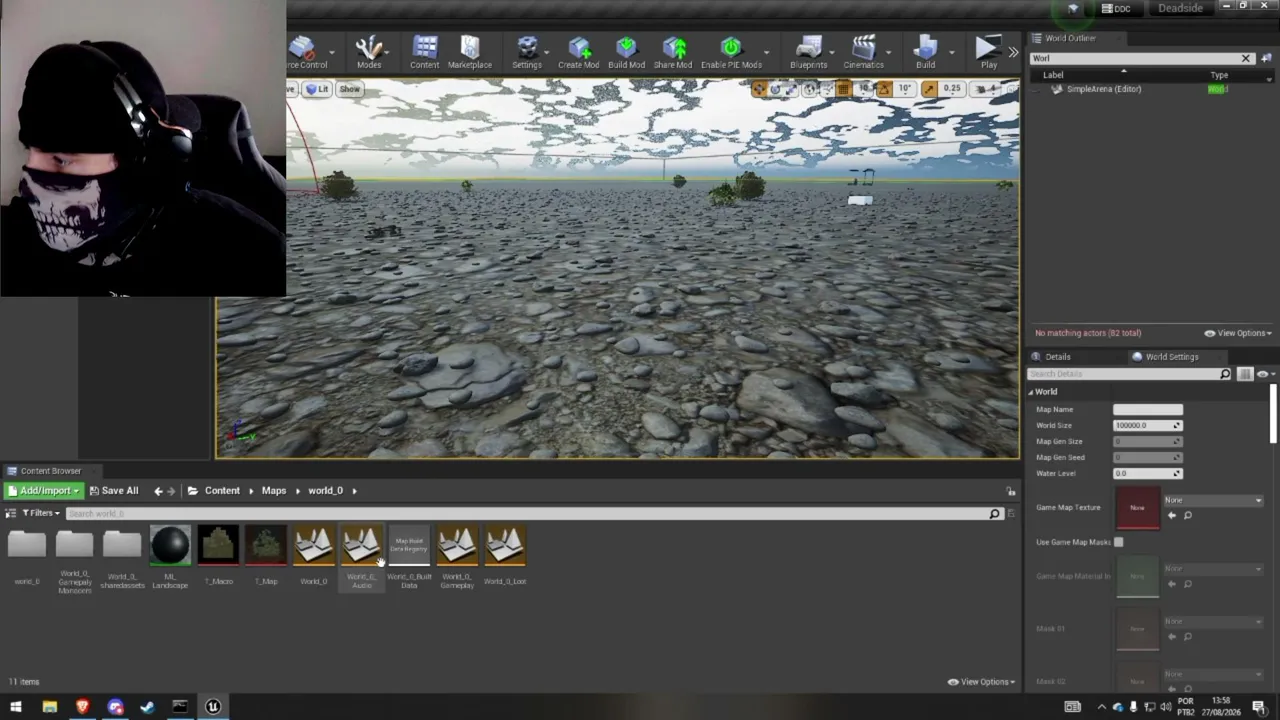This screenshot has width=1280, height=720.
Task: Toggle the Details property matrix grid button
Action: coord(1245,374)
